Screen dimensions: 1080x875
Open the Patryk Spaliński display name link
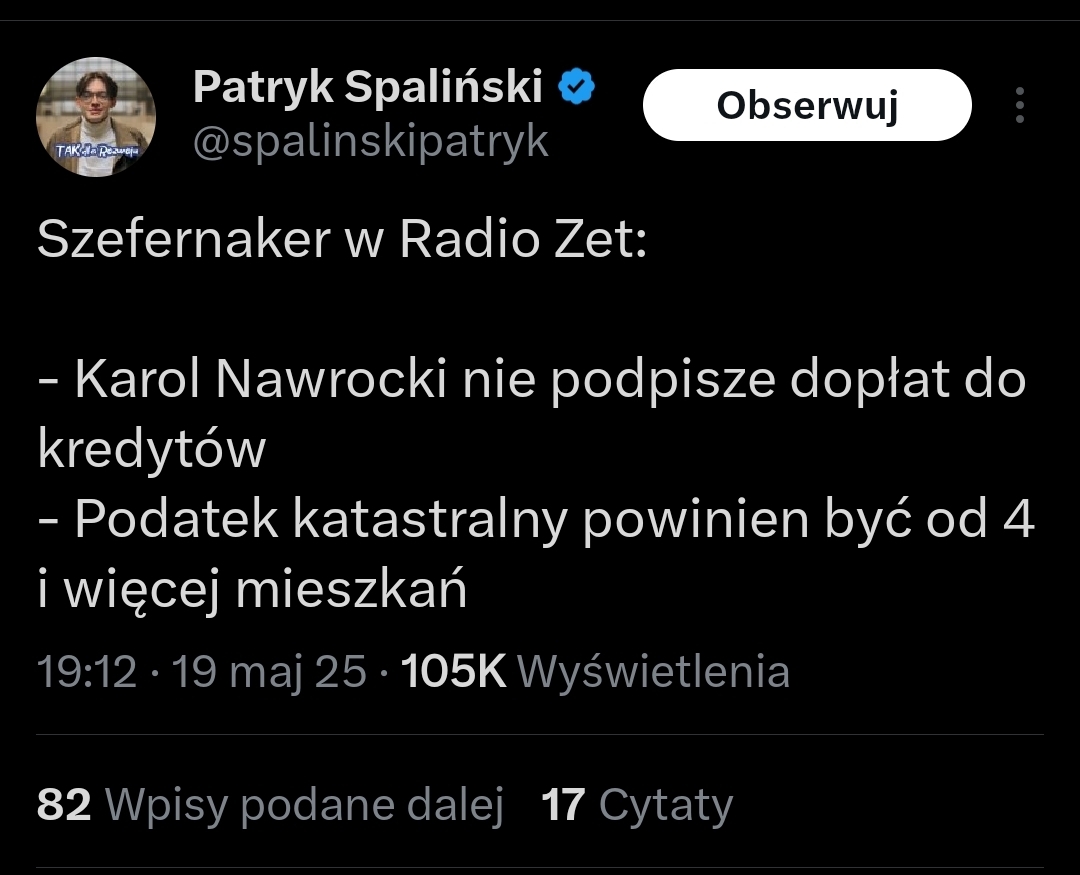(367, 88)
